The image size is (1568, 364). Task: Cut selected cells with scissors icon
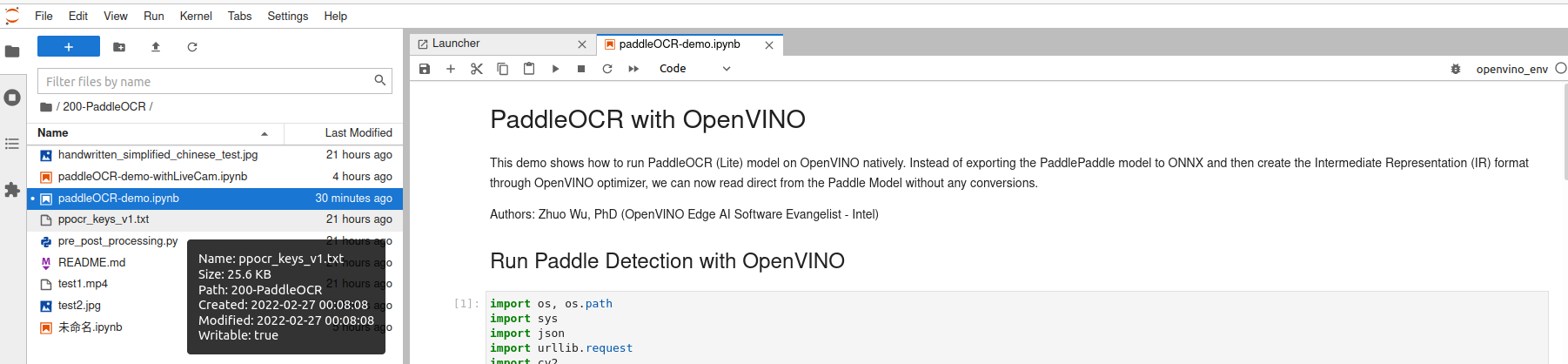click(x=477, y=69)
